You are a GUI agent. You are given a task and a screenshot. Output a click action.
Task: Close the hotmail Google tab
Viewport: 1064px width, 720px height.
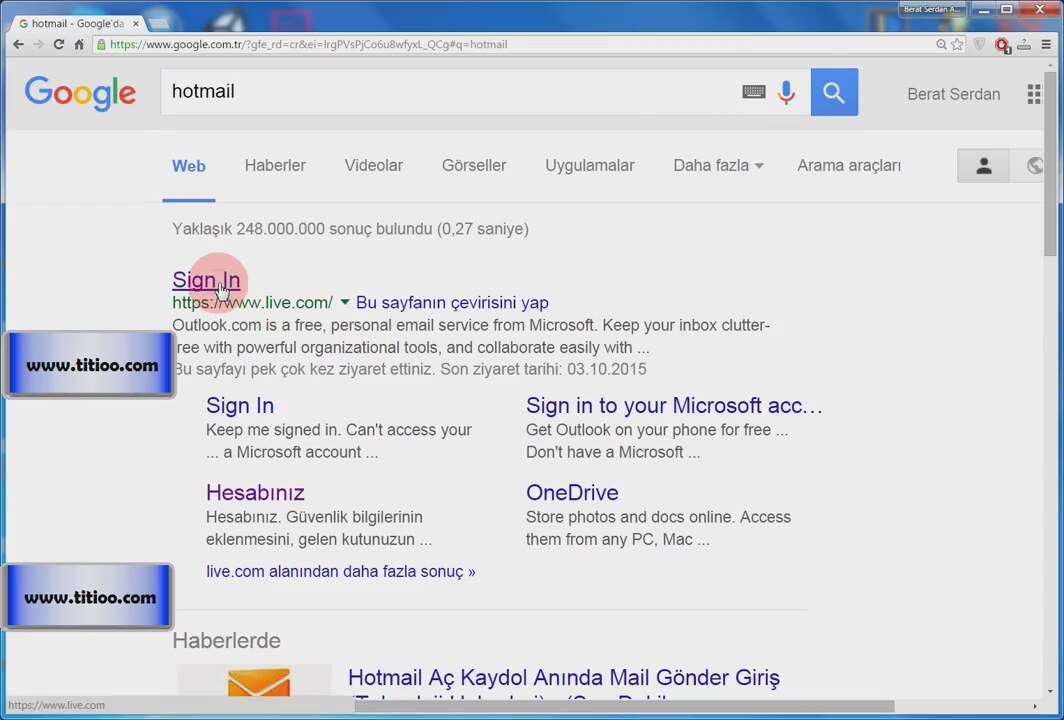(136, 23)
